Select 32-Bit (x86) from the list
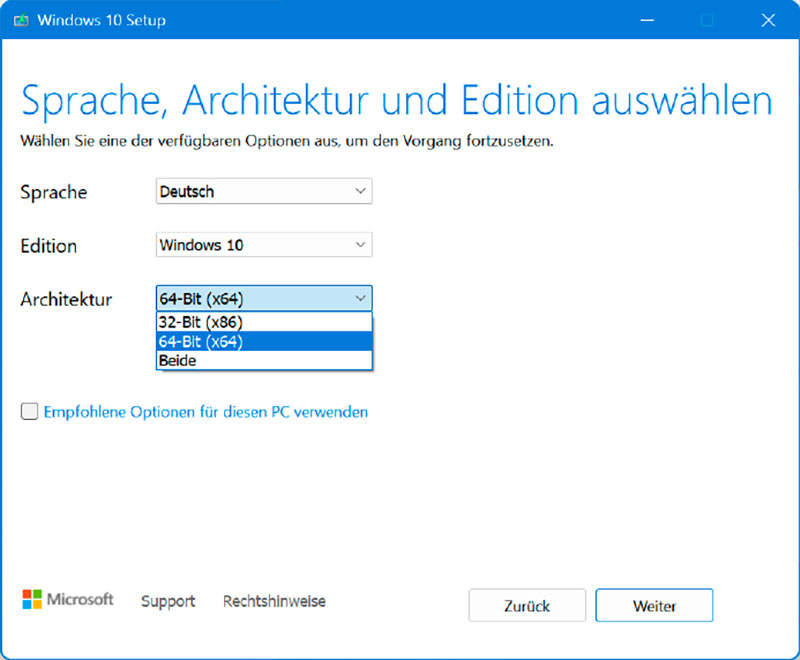Screen dimensions: 800x660 click(264, 322)
